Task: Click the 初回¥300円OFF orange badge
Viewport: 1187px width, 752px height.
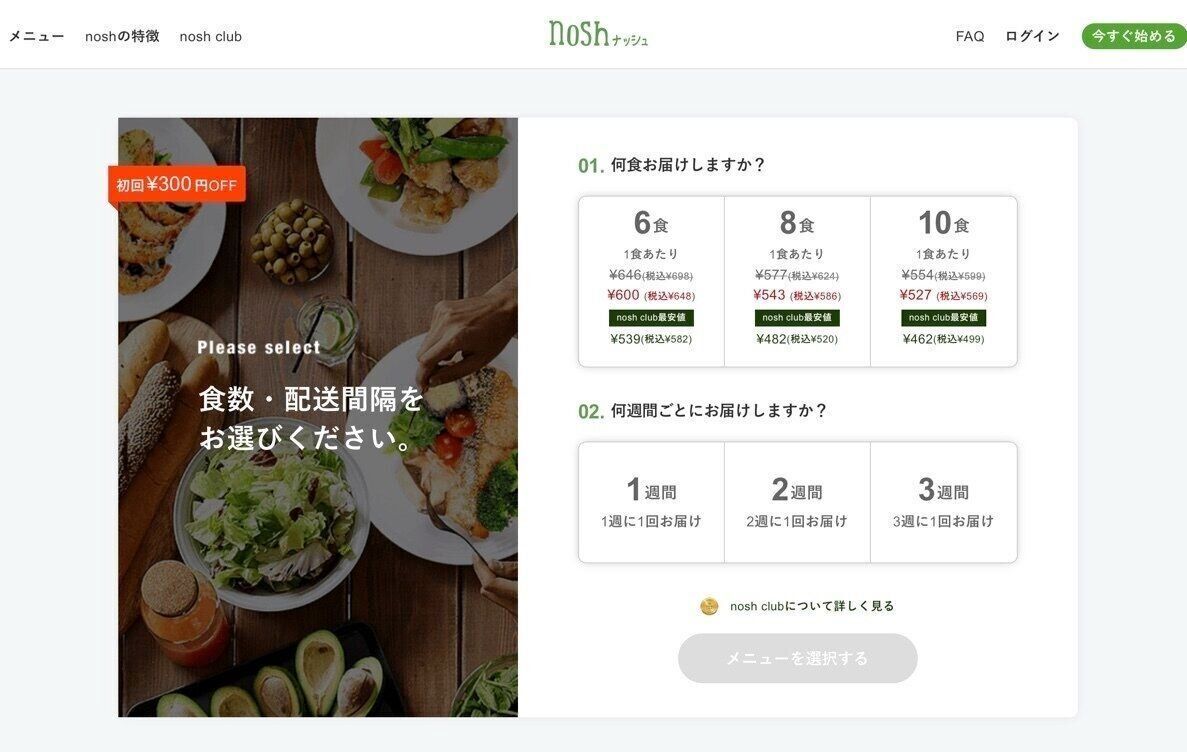Action: coord(177,184)
